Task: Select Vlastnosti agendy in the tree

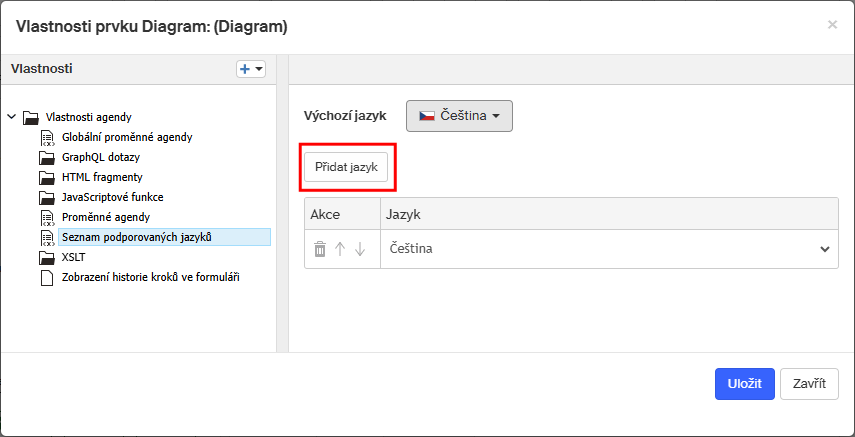Action: 88,117
